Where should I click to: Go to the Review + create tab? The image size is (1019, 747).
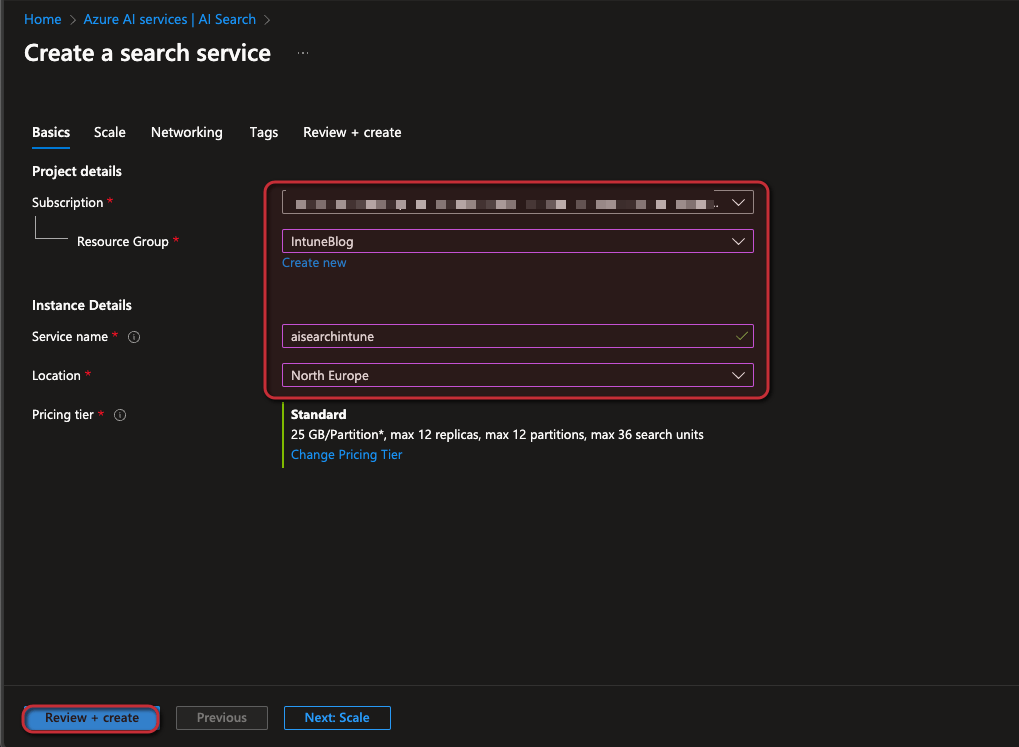point(352,132)
